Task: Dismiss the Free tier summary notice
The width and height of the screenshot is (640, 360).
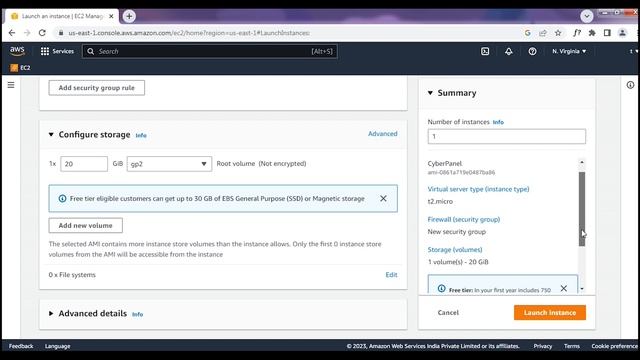Action: click(x=564, y=288)
